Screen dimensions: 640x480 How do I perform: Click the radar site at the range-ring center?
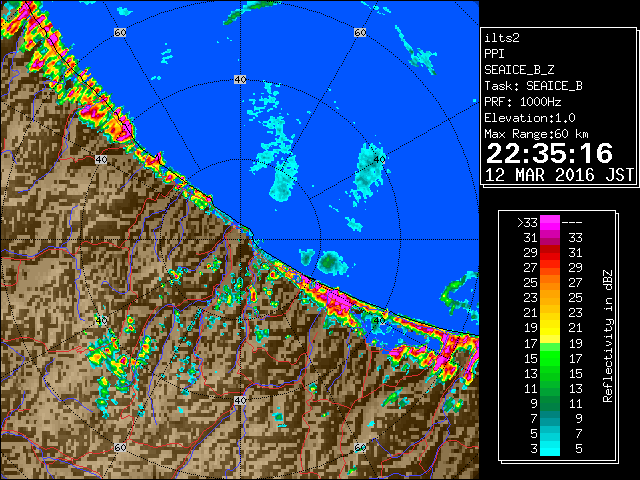pos(240,240)
